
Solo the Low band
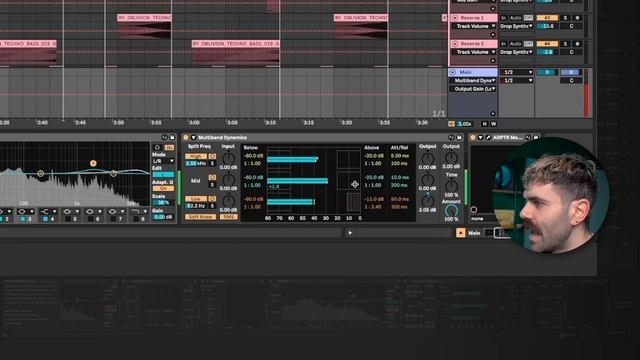pyautogui.click(x=212, y=206)
